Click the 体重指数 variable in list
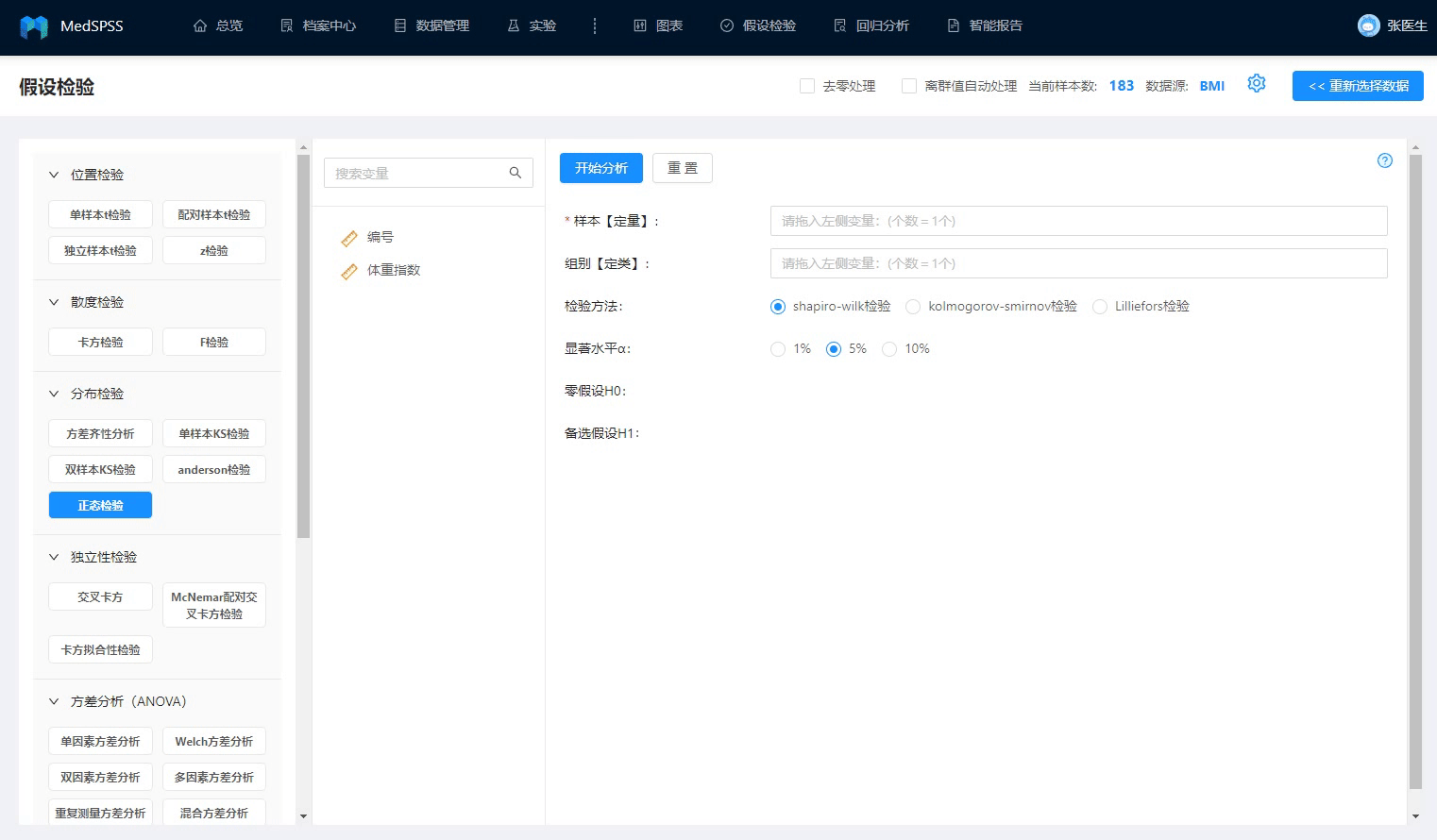 click(x=394, y=271)
